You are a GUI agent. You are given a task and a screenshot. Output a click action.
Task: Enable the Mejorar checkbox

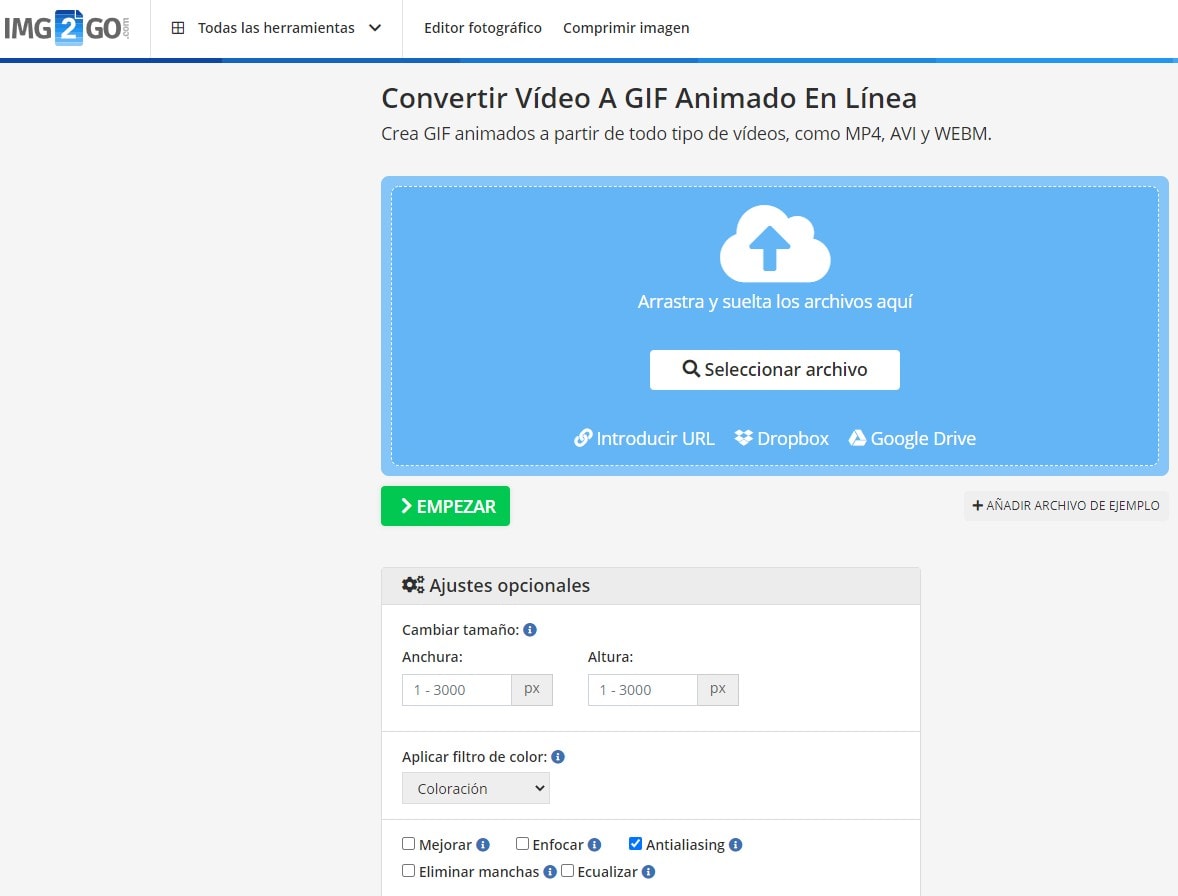point(409,844)
